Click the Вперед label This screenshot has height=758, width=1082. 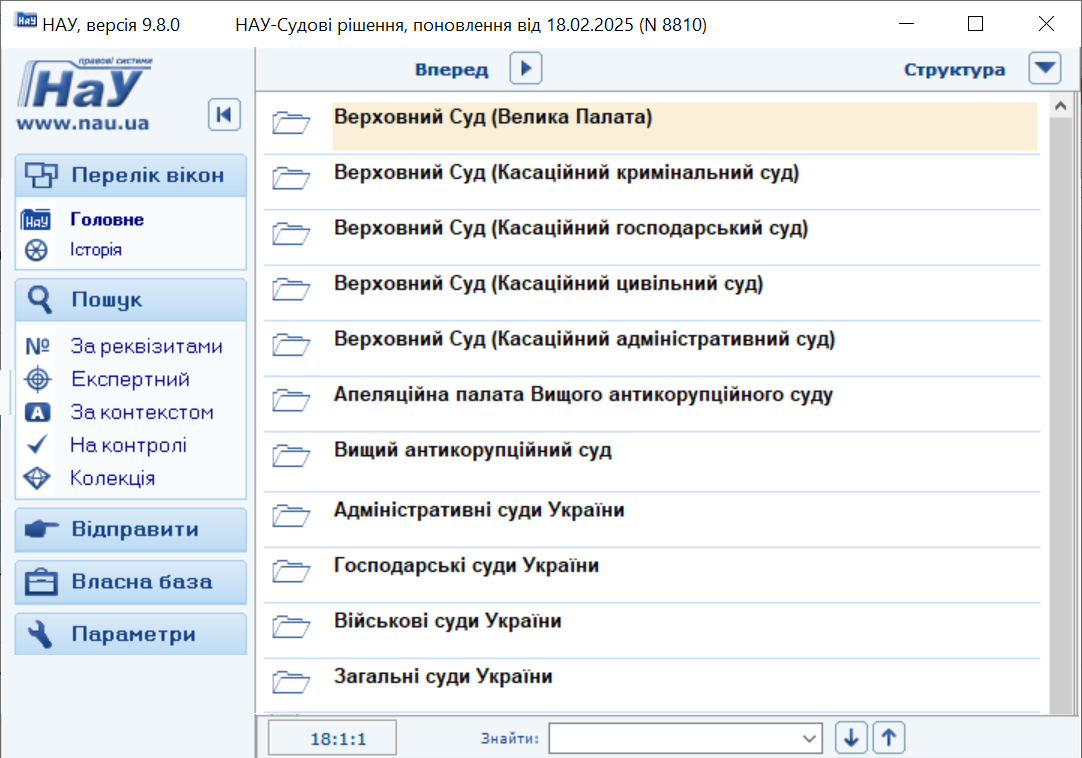coord(451,70)
